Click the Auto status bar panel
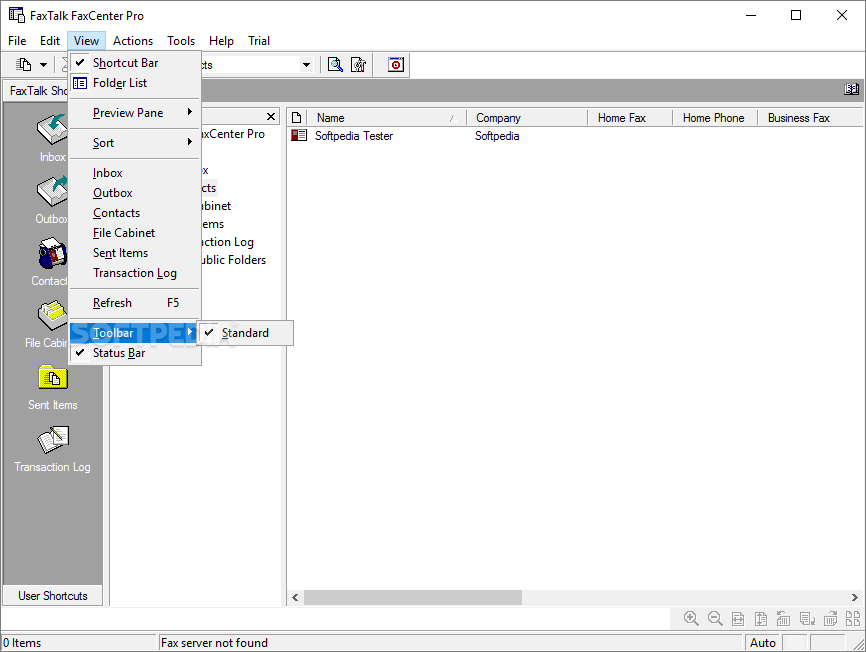The width and height of the screenshot is (866, 652). [x=762, y=643]
